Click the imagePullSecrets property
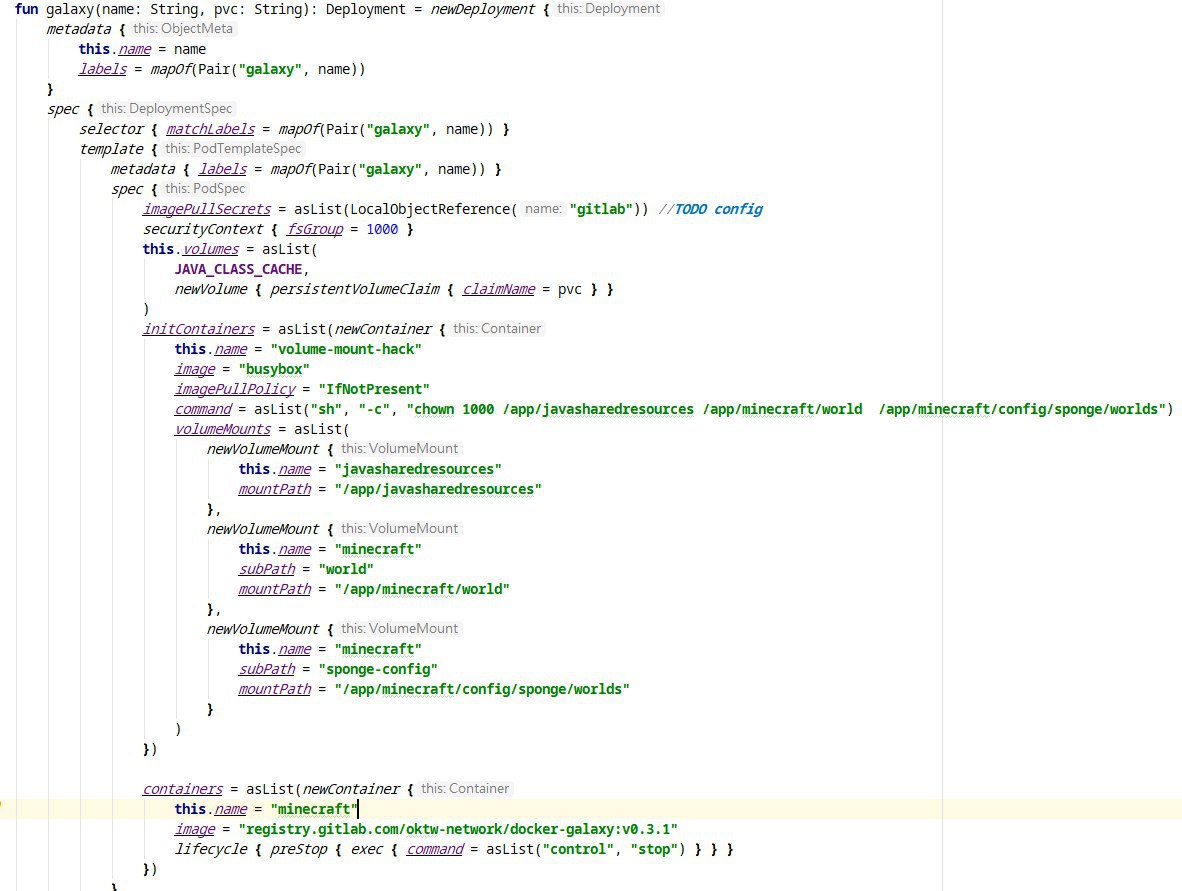 click(207, 209)
